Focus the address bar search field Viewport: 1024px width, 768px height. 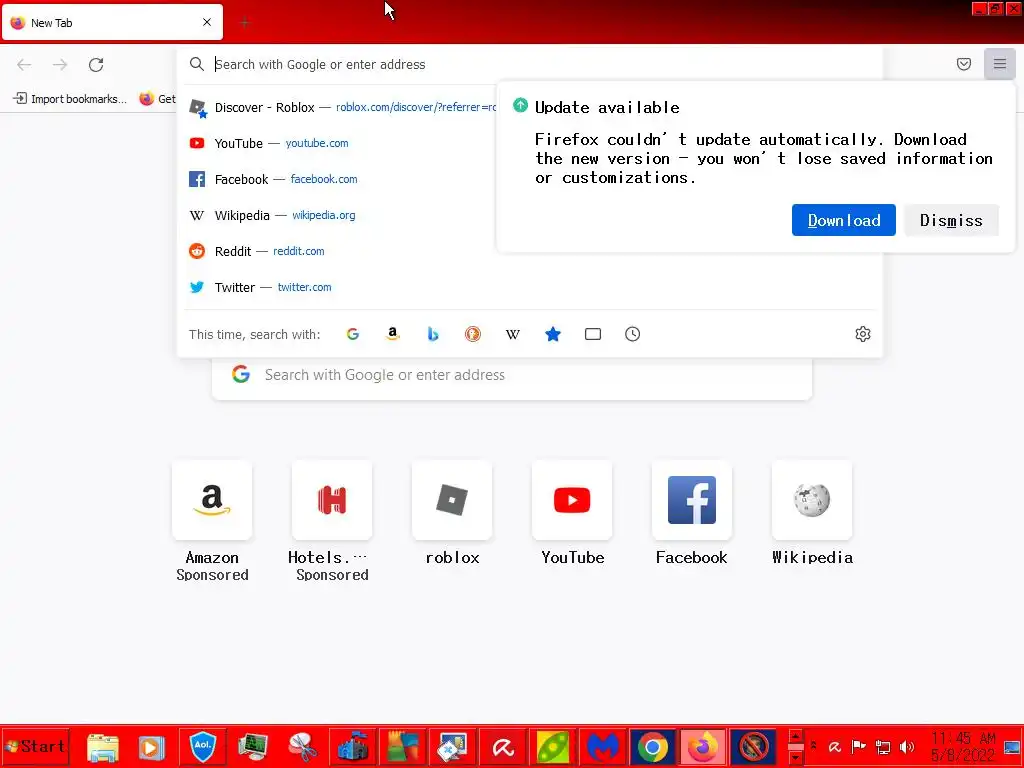[x=529, y=64]
